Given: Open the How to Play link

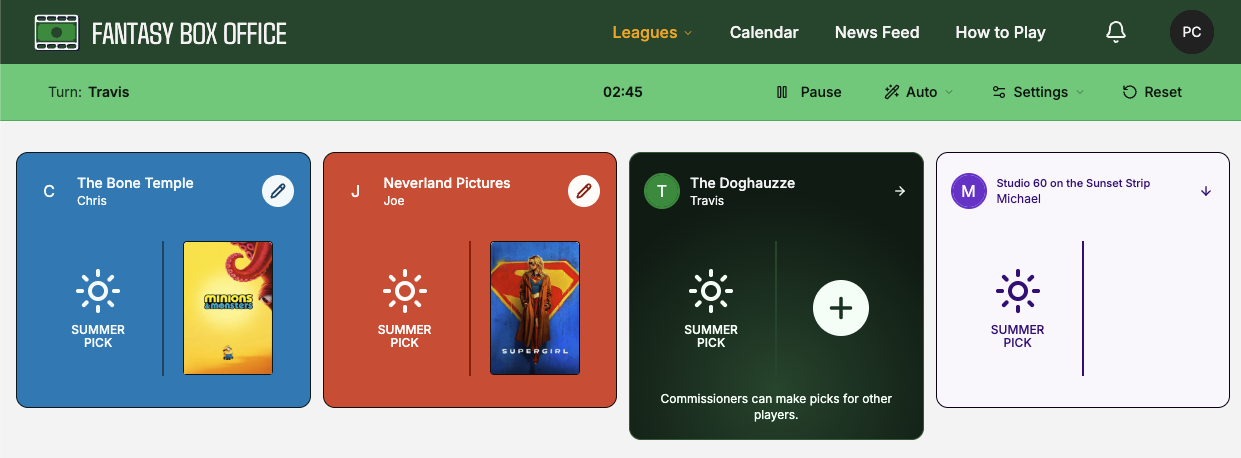Looking at the screenshot, I should [1000, 32].
